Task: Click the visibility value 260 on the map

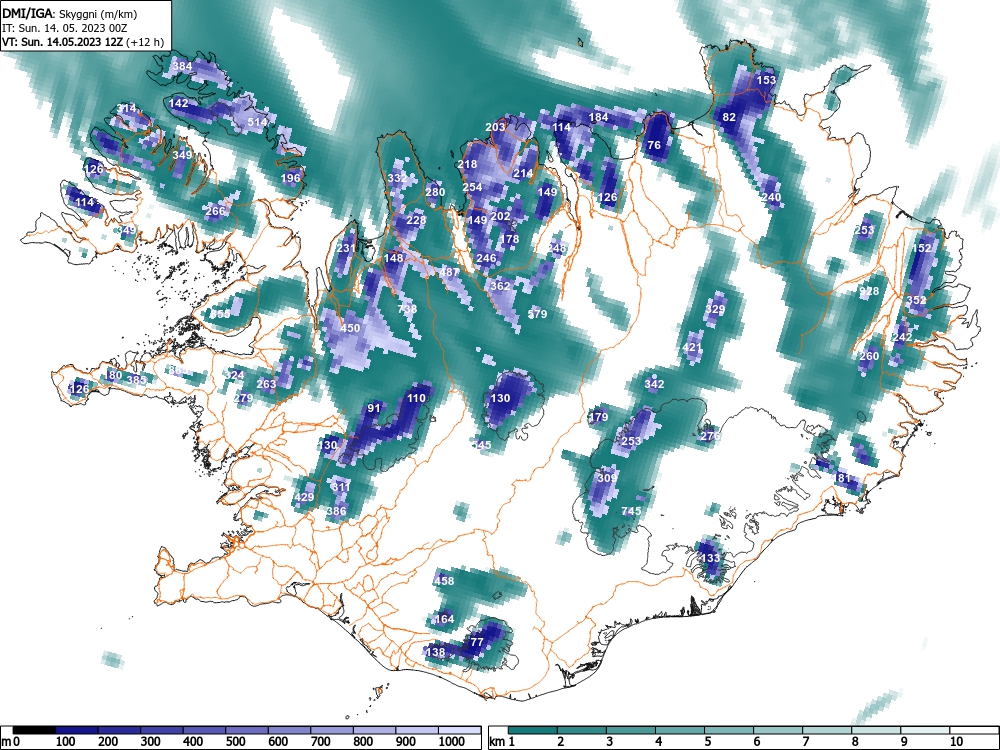Action: click(869, 356)
